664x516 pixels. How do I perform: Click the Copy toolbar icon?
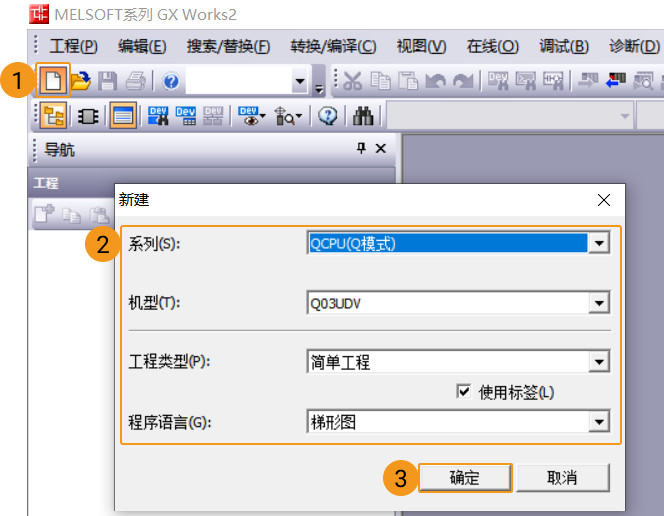tap(380, 80)
